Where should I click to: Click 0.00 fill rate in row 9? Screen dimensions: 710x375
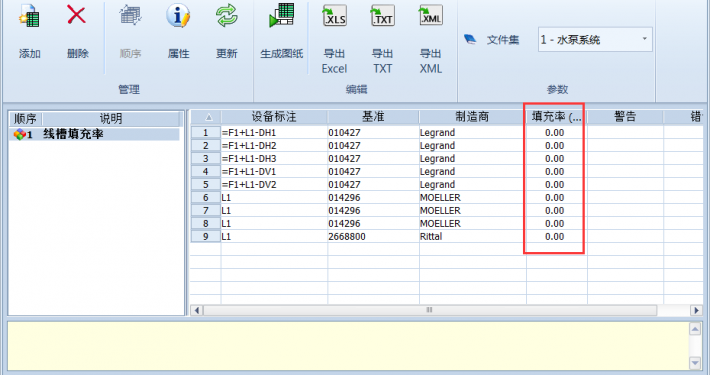pyautogui.click(x=556, y=237)
